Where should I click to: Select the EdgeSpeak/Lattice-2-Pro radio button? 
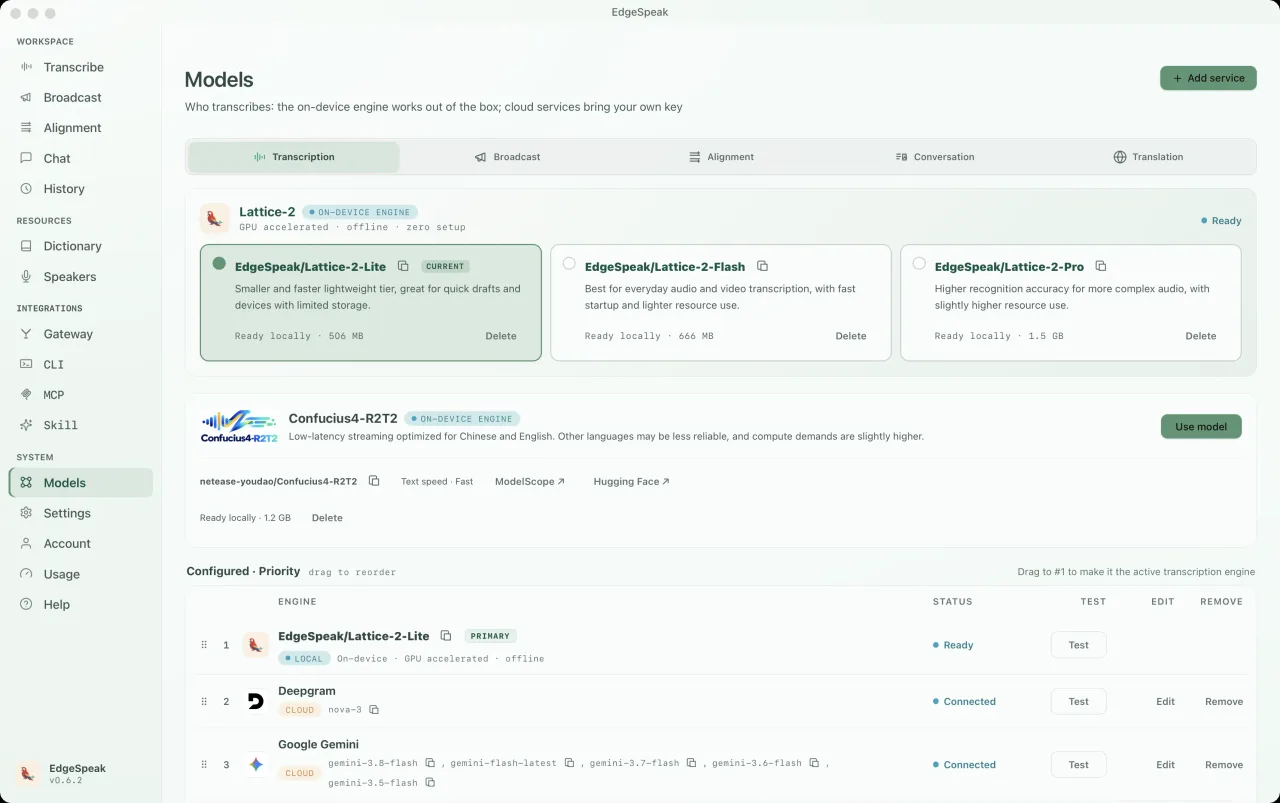tap(919, 263)
